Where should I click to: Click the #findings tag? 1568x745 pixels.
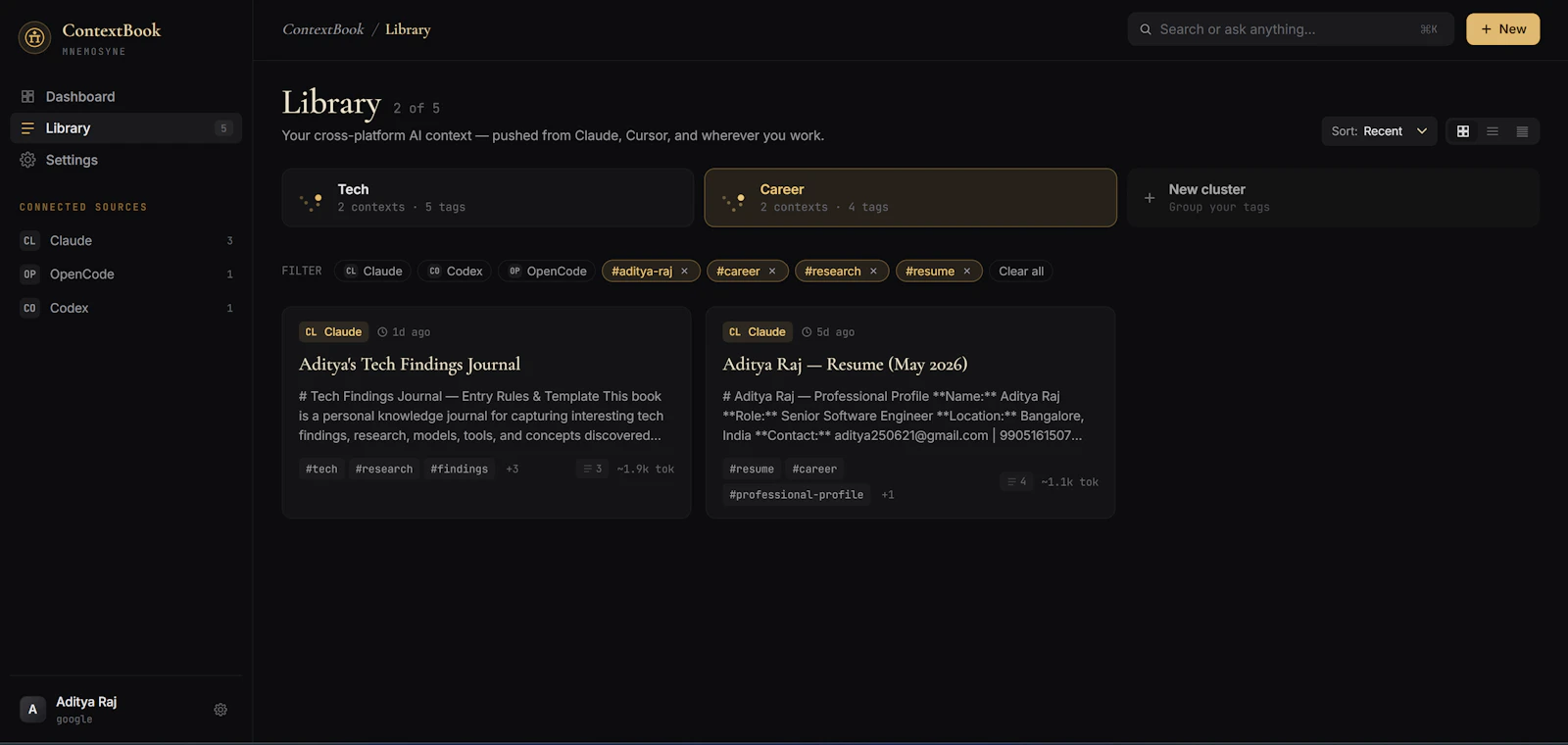coord(460,470)
